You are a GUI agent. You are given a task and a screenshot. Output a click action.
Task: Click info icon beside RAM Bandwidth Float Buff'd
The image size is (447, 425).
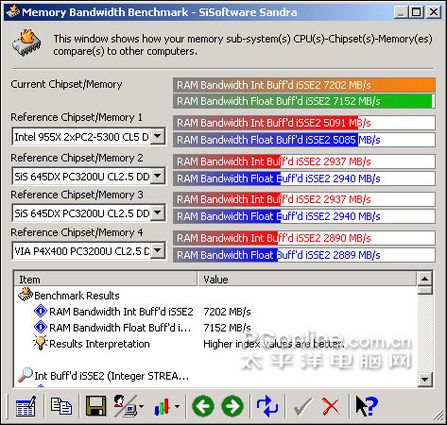pyautogui.click(x=41, y=327)
